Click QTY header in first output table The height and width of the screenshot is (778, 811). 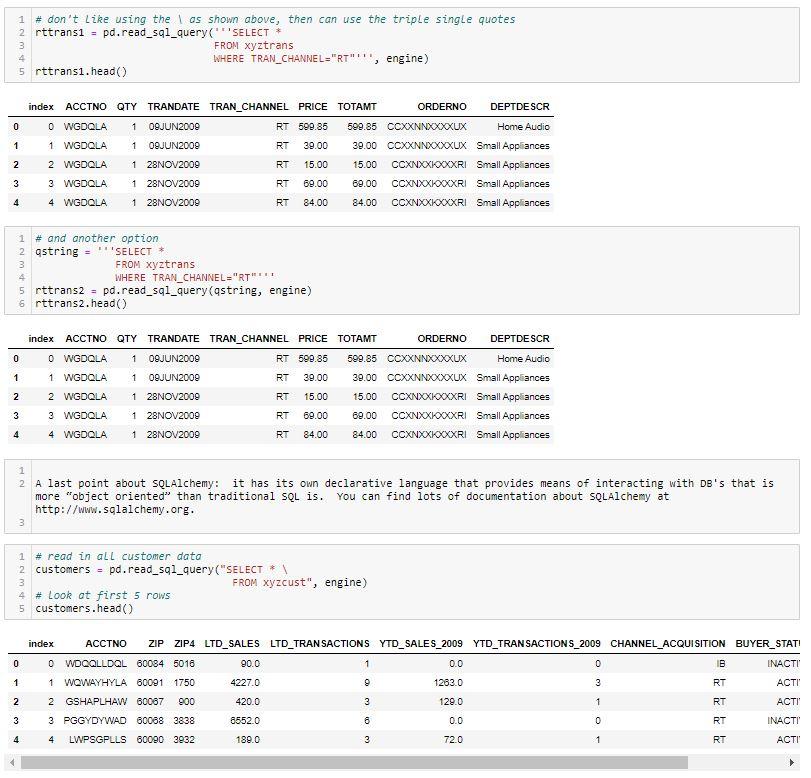pyautogui.click(x=127, y=107)
